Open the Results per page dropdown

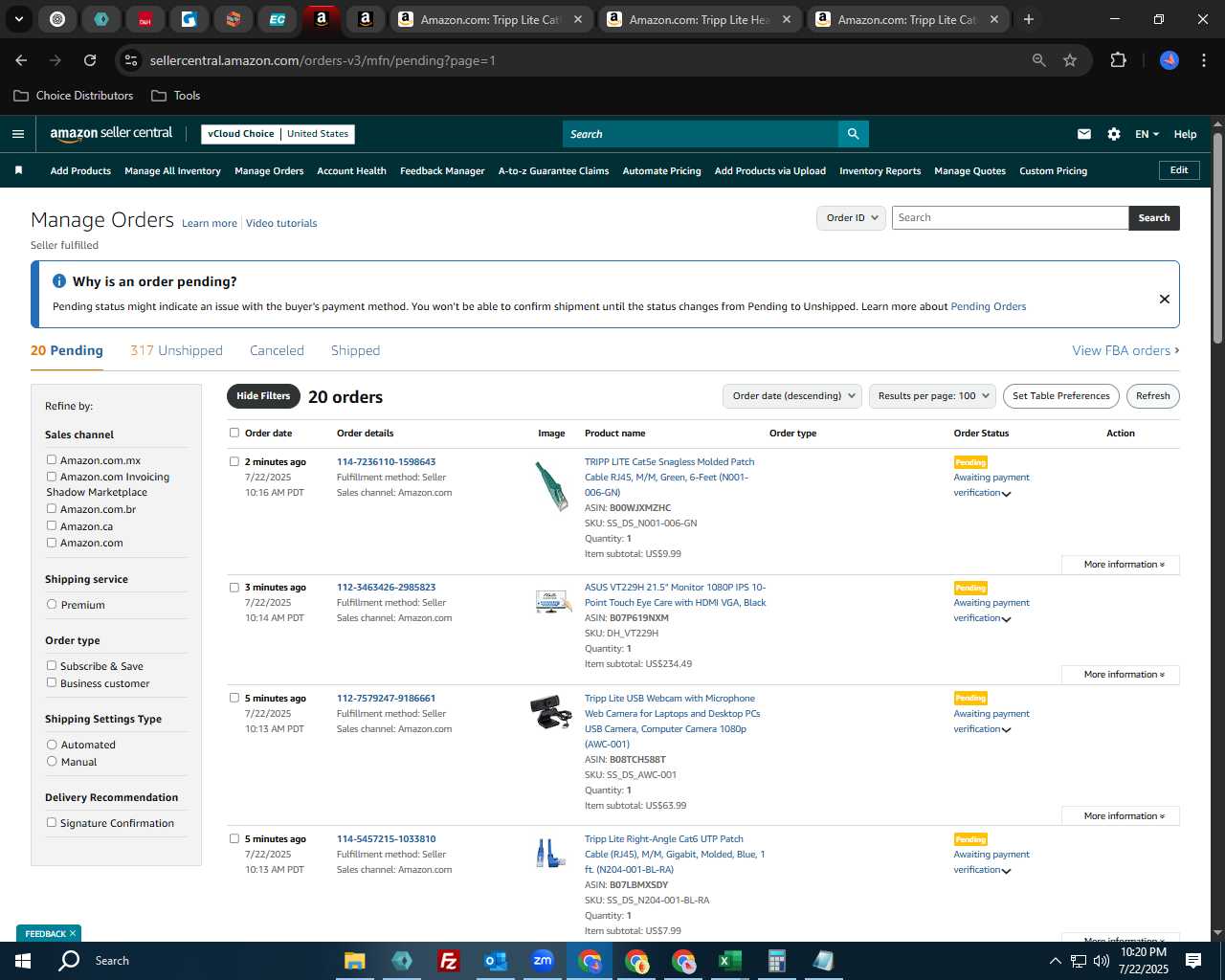[932, 396]
